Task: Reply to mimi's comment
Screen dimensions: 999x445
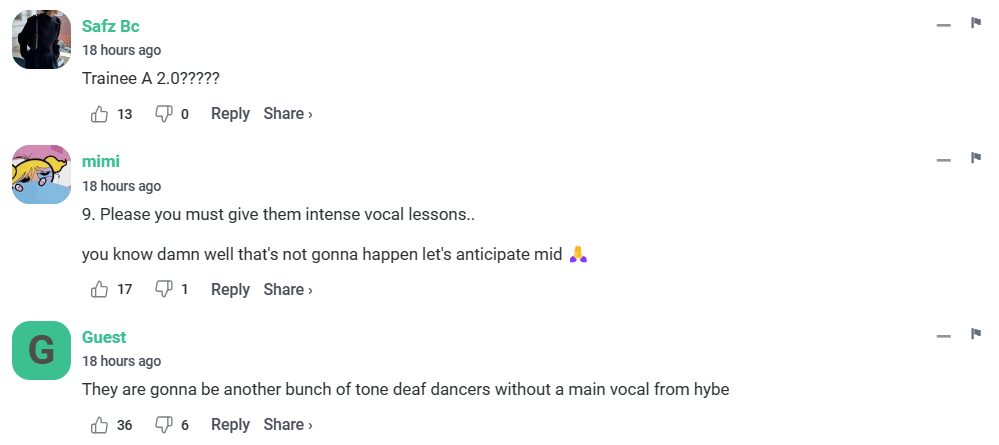Action: (x=230, y=289)
